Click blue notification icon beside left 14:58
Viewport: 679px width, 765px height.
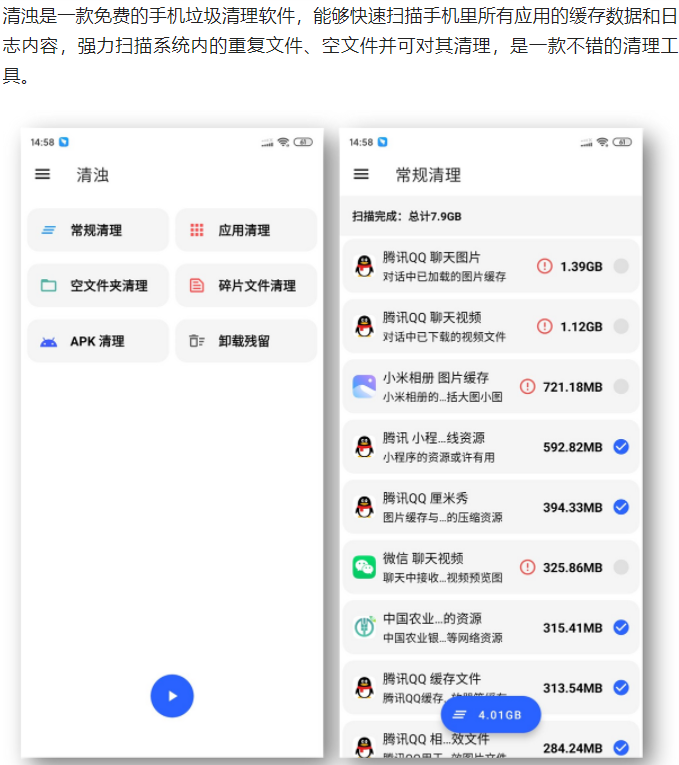coord(64,142)
